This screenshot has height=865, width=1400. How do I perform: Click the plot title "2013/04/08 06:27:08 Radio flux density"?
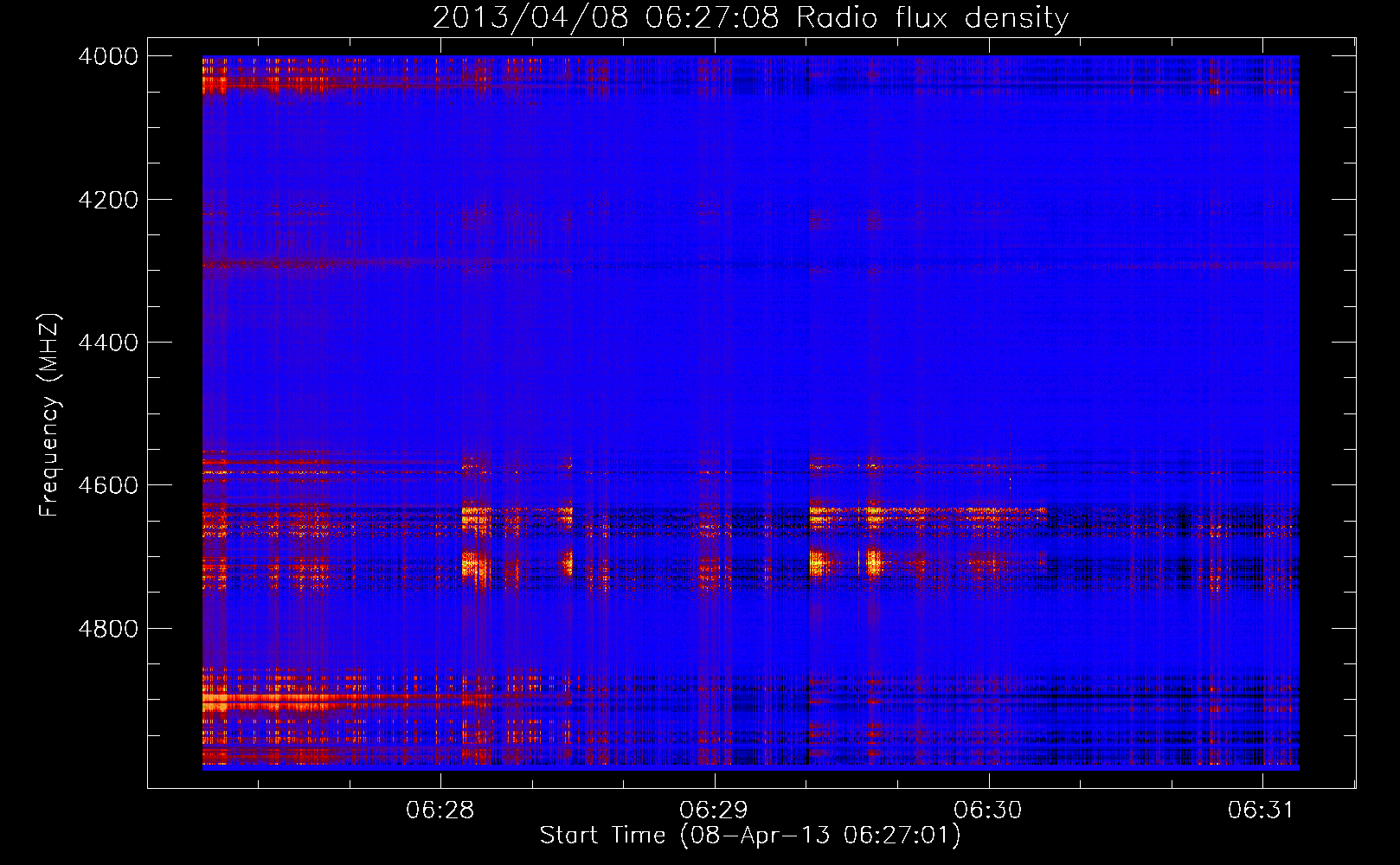(x=750, y=17)
